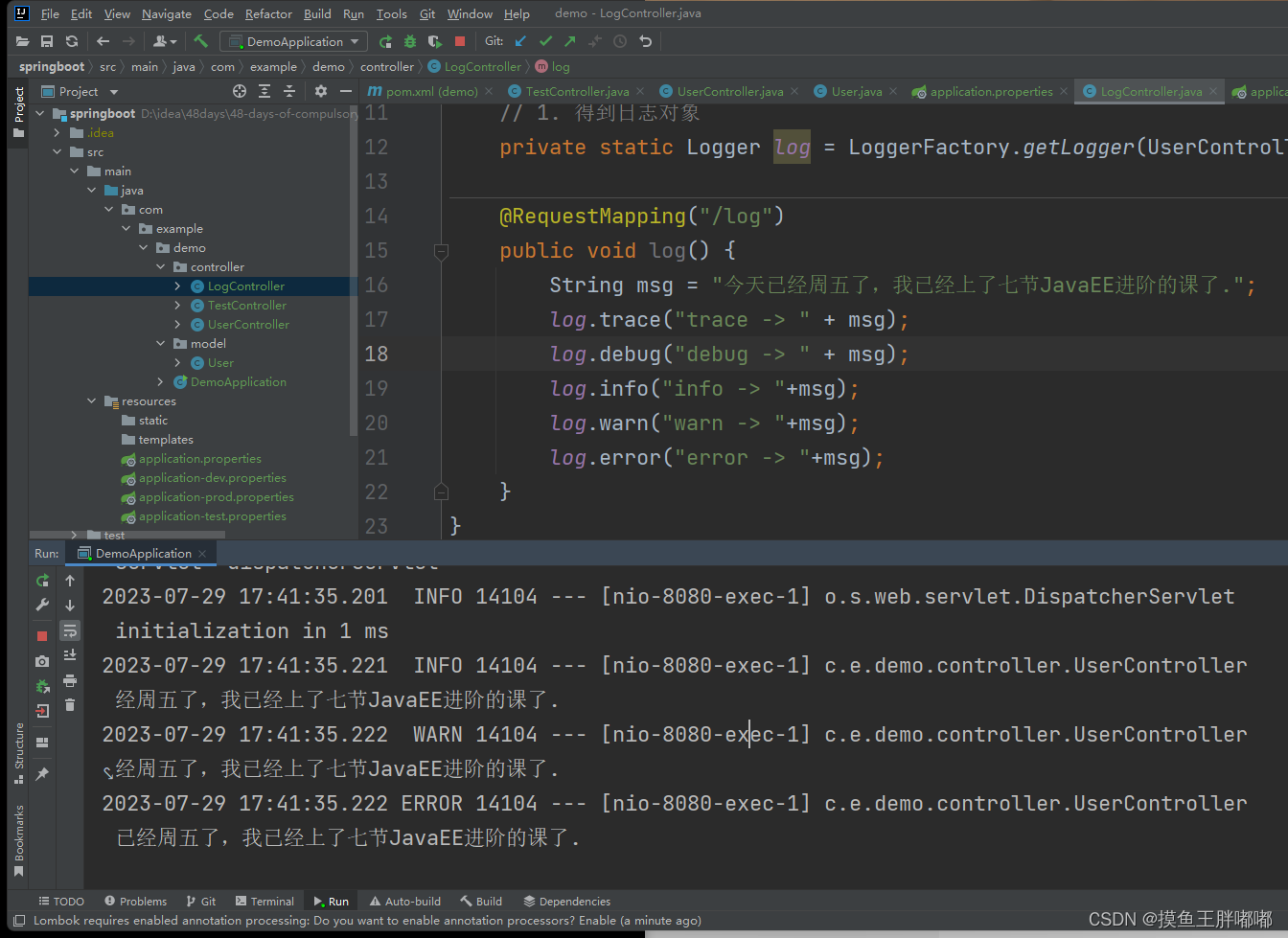
Task: Close the User.java editor tab
Action: (893, 92)
